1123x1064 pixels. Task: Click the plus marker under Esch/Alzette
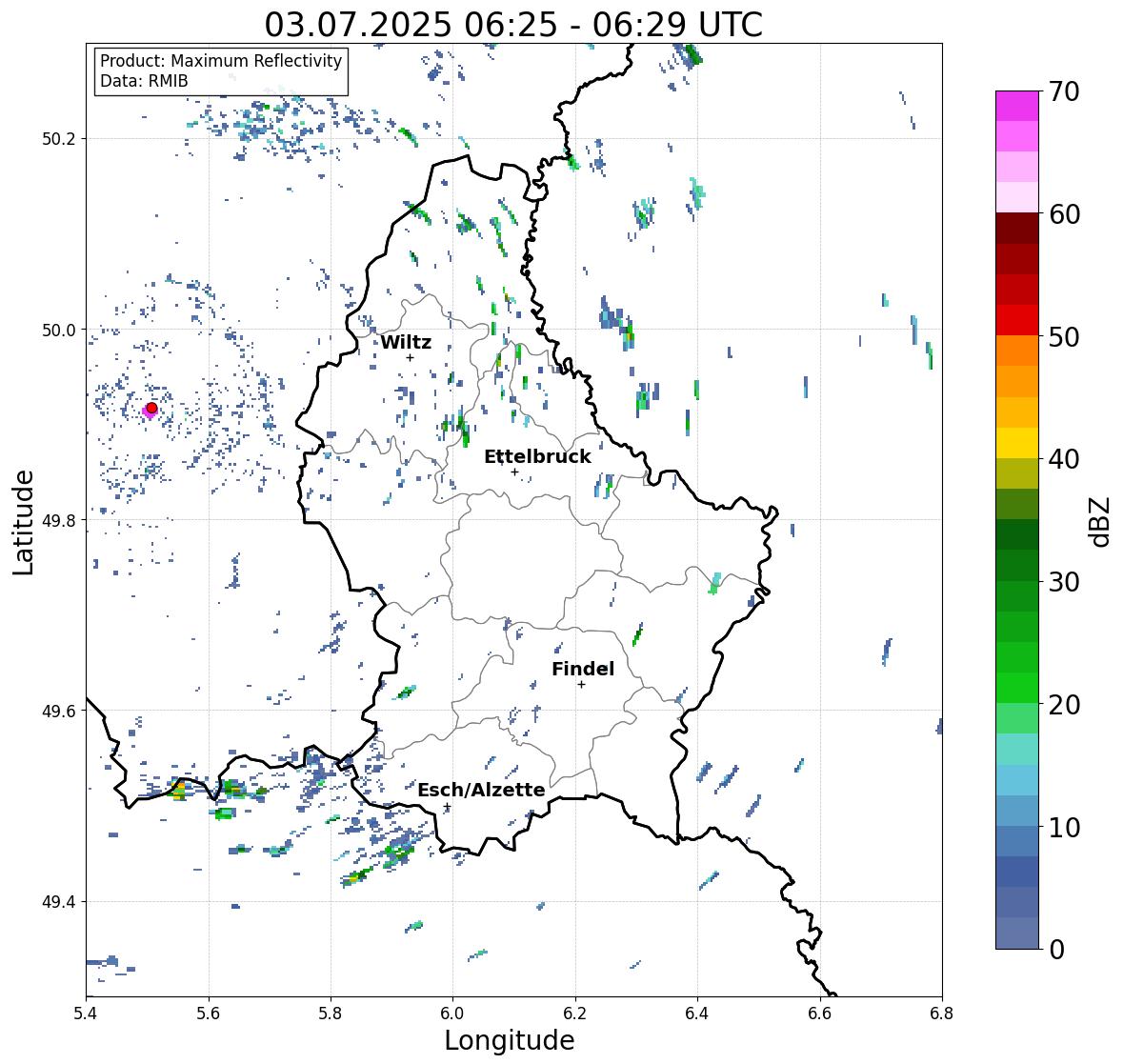coord(447,807)
